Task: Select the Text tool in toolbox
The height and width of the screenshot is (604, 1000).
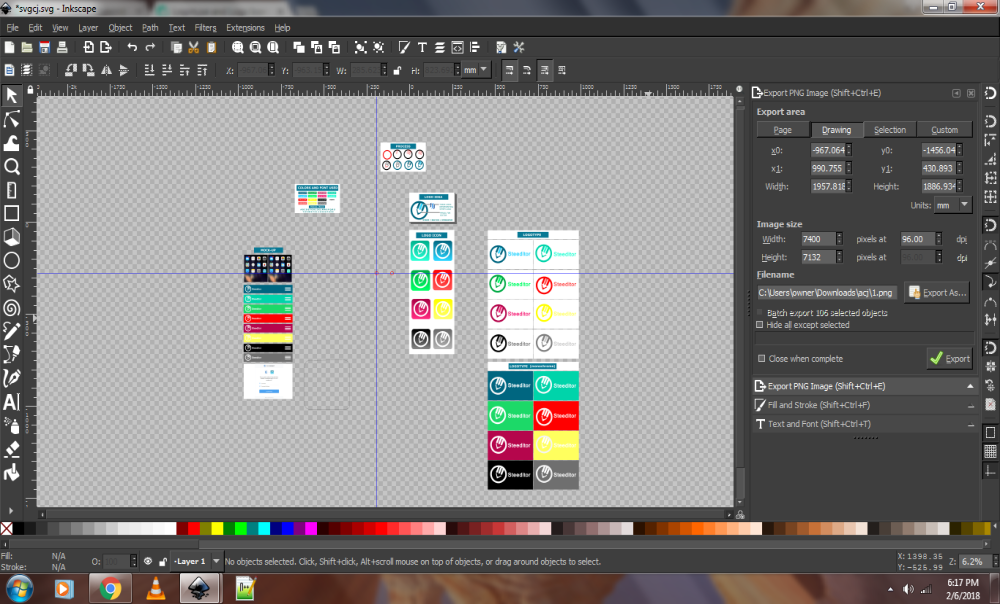Action: pos(11,402)
